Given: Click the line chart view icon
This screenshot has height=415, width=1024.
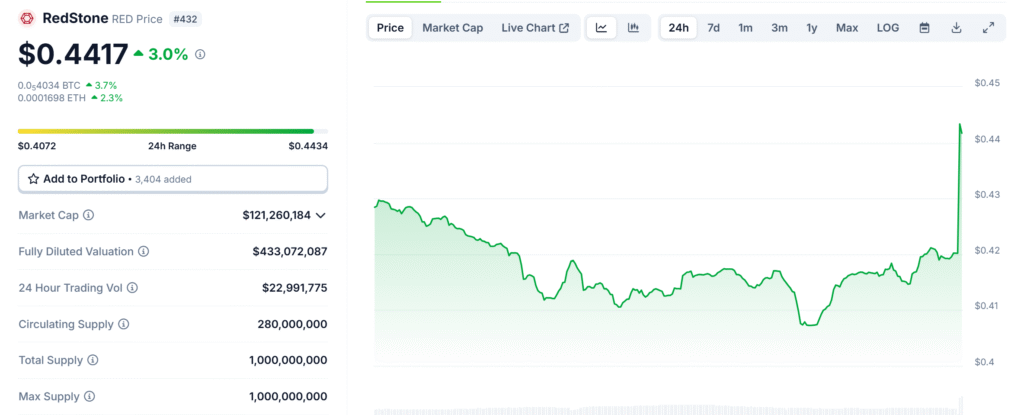Looking at the screenshot, I should (601, 28).
